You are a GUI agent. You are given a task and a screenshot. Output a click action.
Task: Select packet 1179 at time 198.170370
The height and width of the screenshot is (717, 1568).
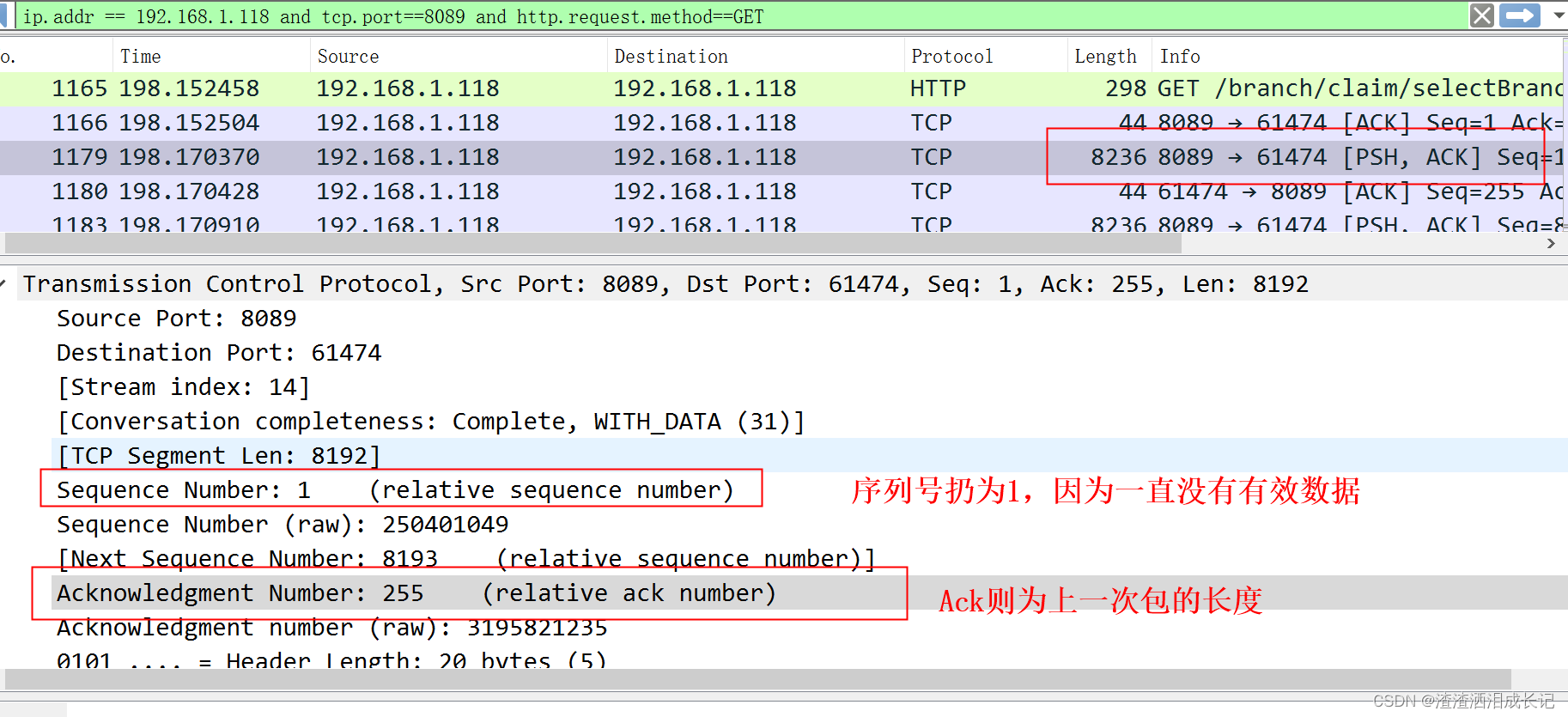[x=781, y=157]
